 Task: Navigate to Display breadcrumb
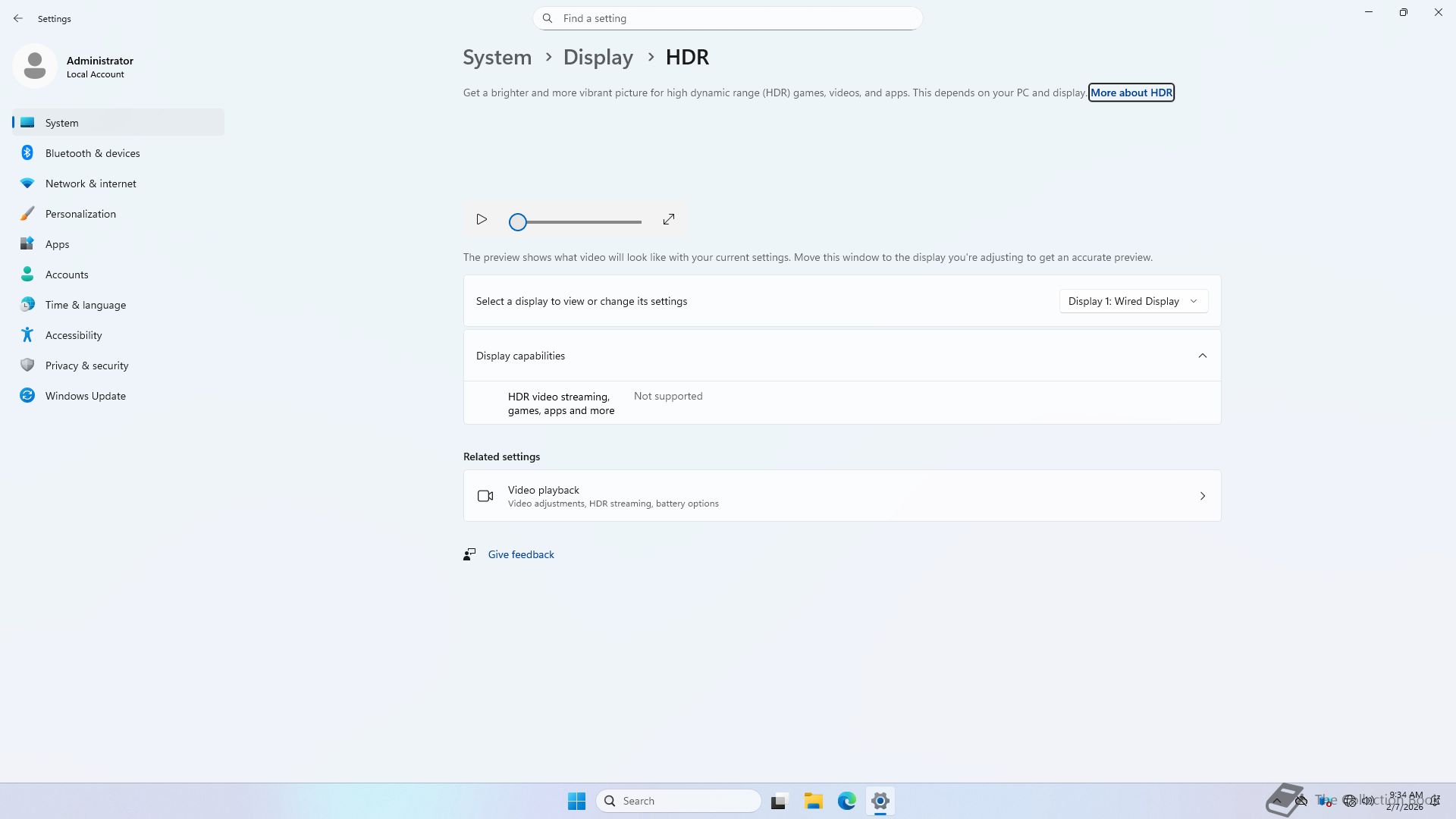pyautogui.click(x=598, y=57)
